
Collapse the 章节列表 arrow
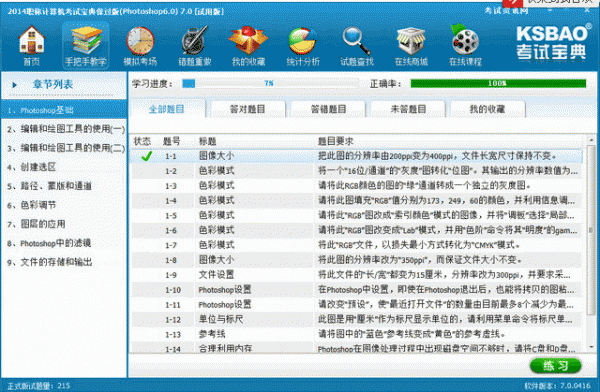click(x=15, y=85)
